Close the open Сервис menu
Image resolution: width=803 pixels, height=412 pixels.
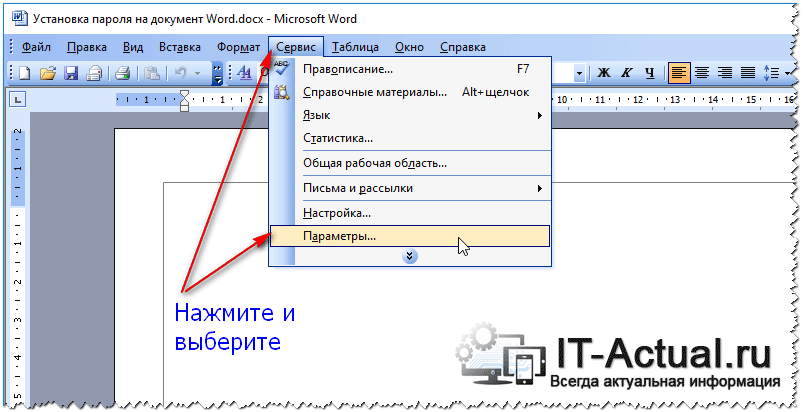click(x=296, y=47)
